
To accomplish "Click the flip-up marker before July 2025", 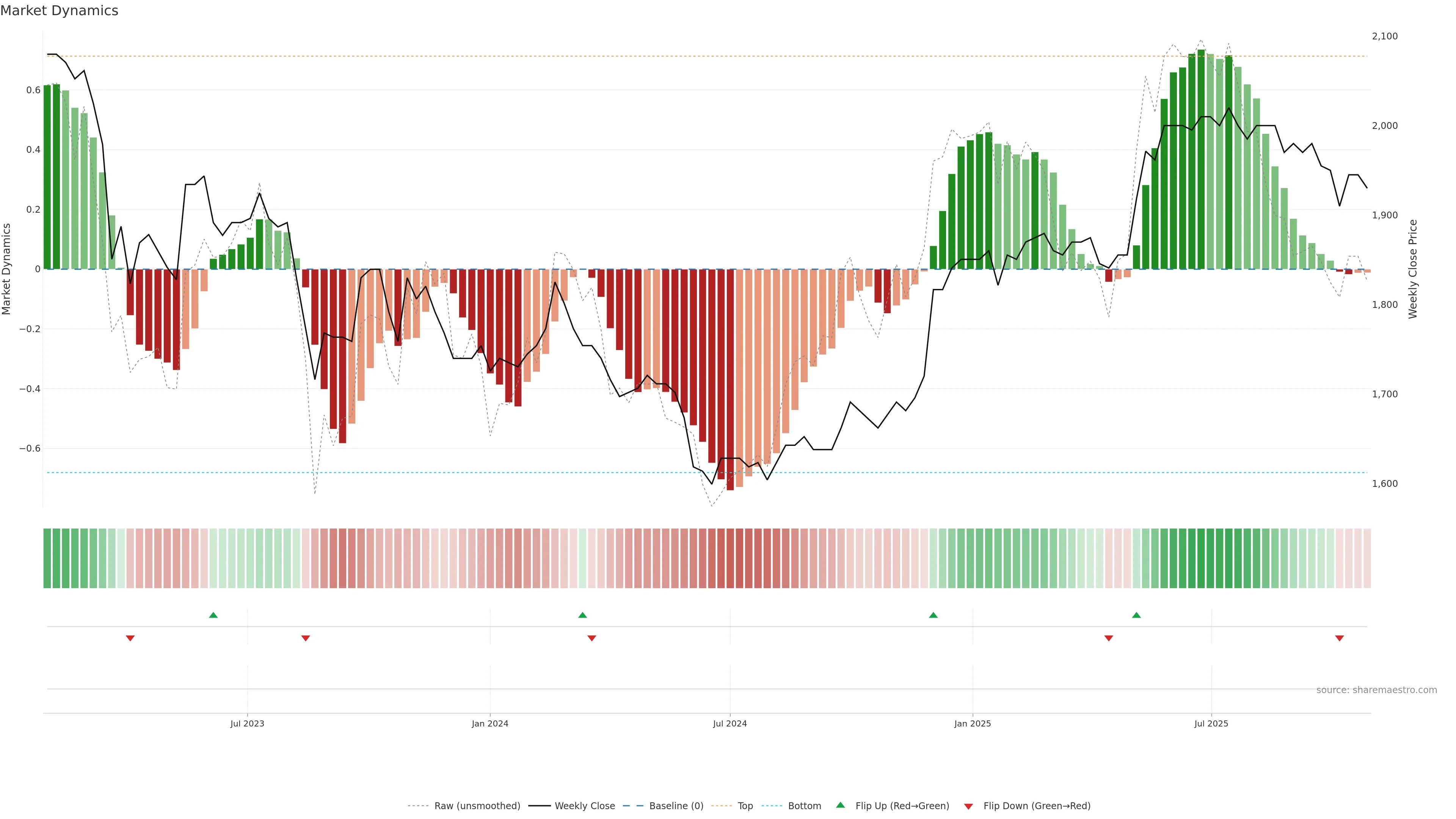I will (x=1136, y=615).
